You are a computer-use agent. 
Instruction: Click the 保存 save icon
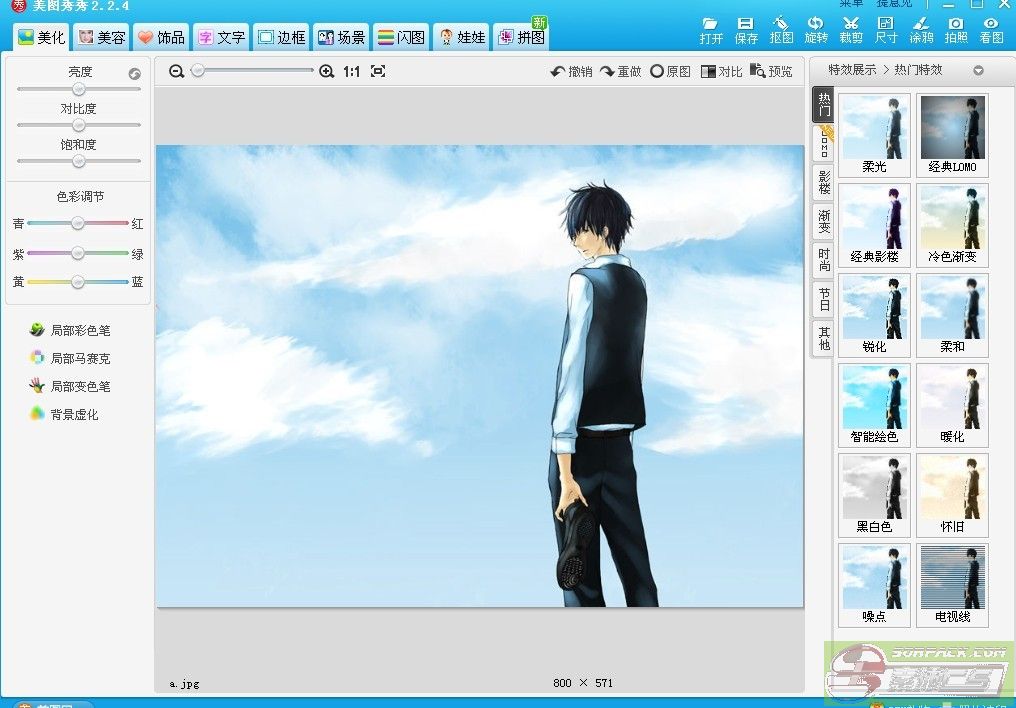pyautogui.click(x=746, y=30)
